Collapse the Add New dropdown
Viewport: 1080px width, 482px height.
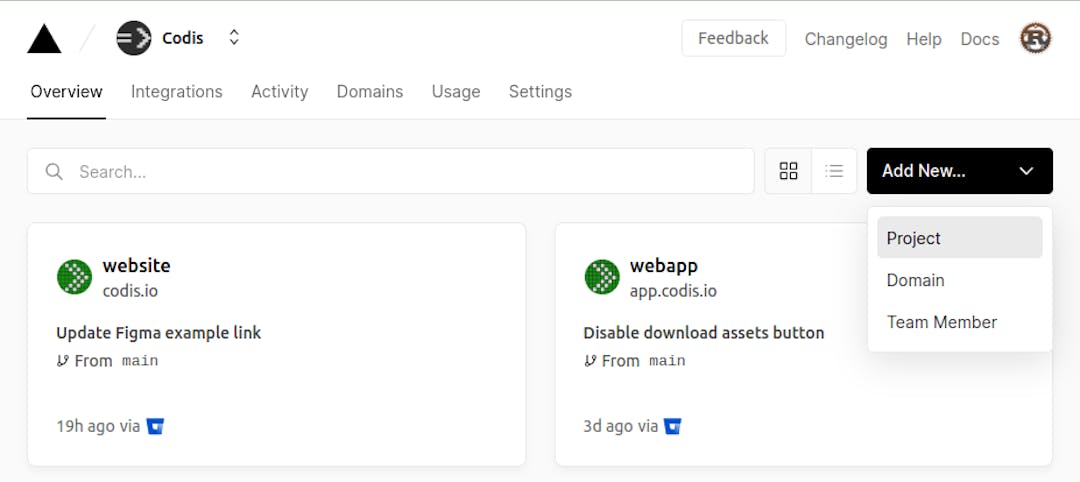pyautogui.click(x=1026, y=171)
